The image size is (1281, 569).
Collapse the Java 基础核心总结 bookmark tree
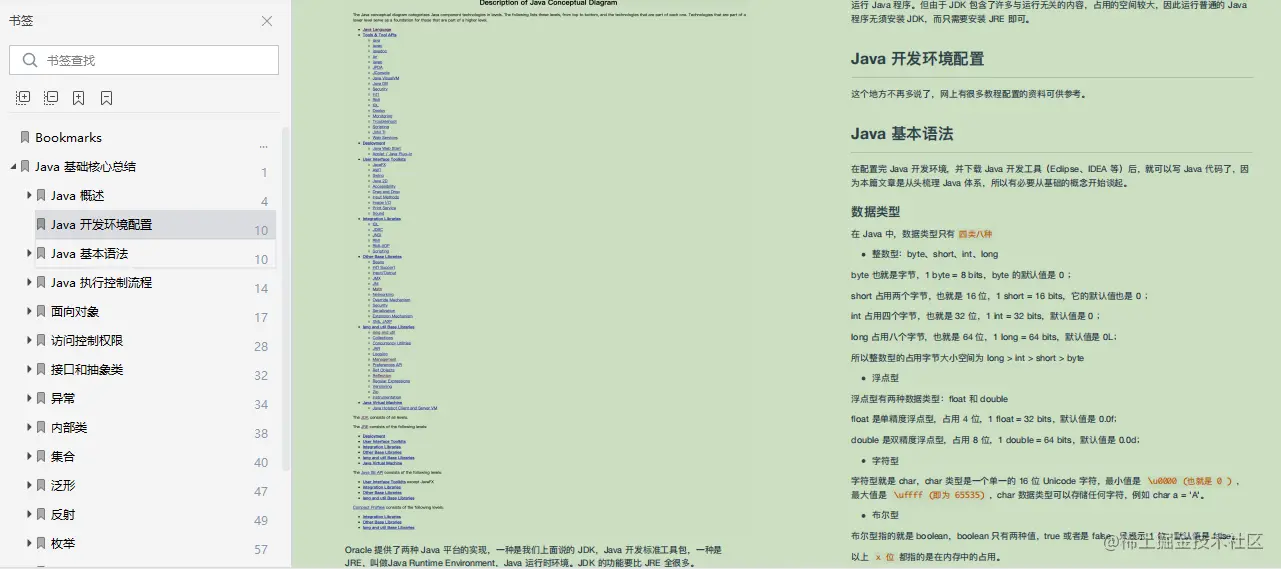pos(13,167)
